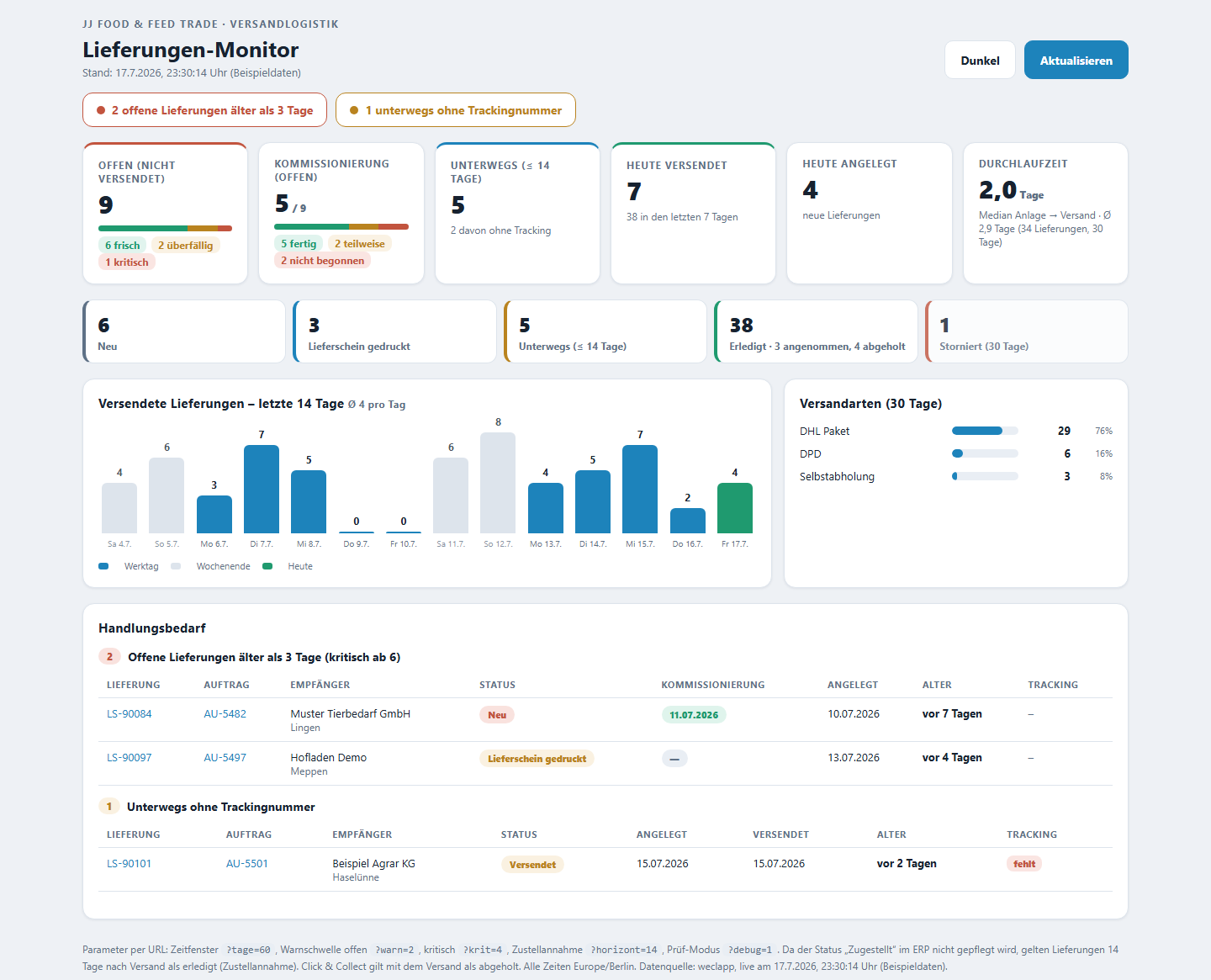Click recipient 'Hofladen Demo'
1211x980 pixels.
click(x=329, y=758)
